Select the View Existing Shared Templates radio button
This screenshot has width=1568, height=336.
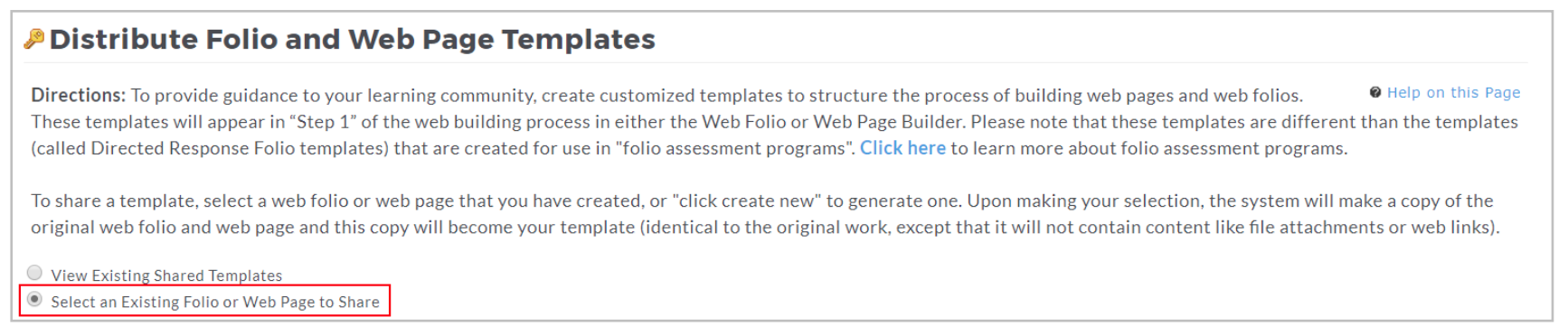coord(34,272)
